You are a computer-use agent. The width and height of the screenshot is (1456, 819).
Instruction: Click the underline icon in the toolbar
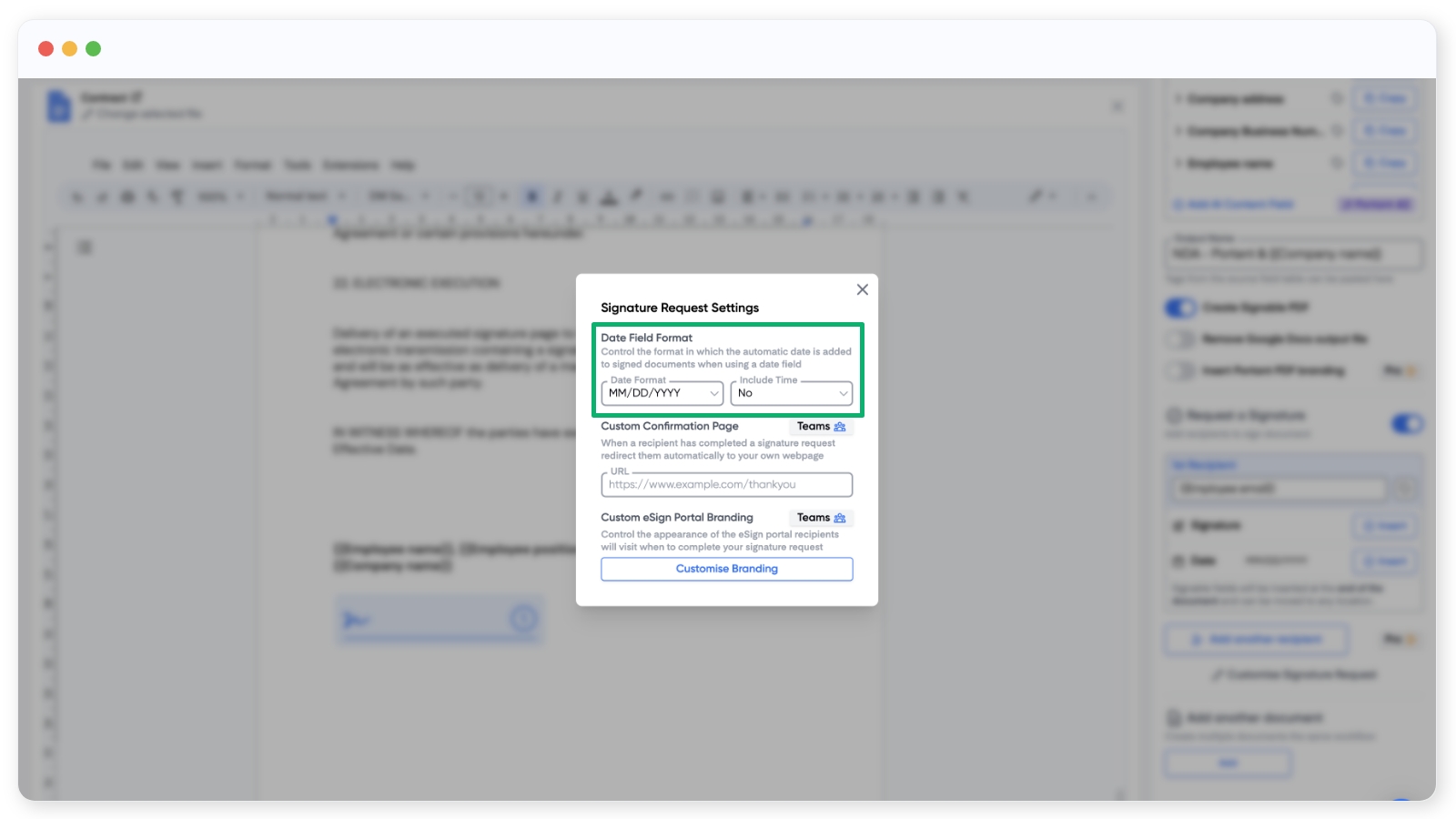[583, 197]
